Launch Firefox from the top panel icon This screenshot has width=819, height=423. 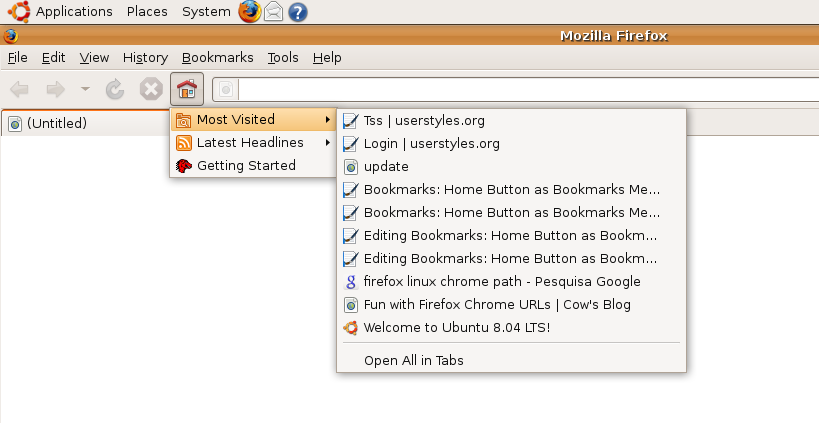250,11
